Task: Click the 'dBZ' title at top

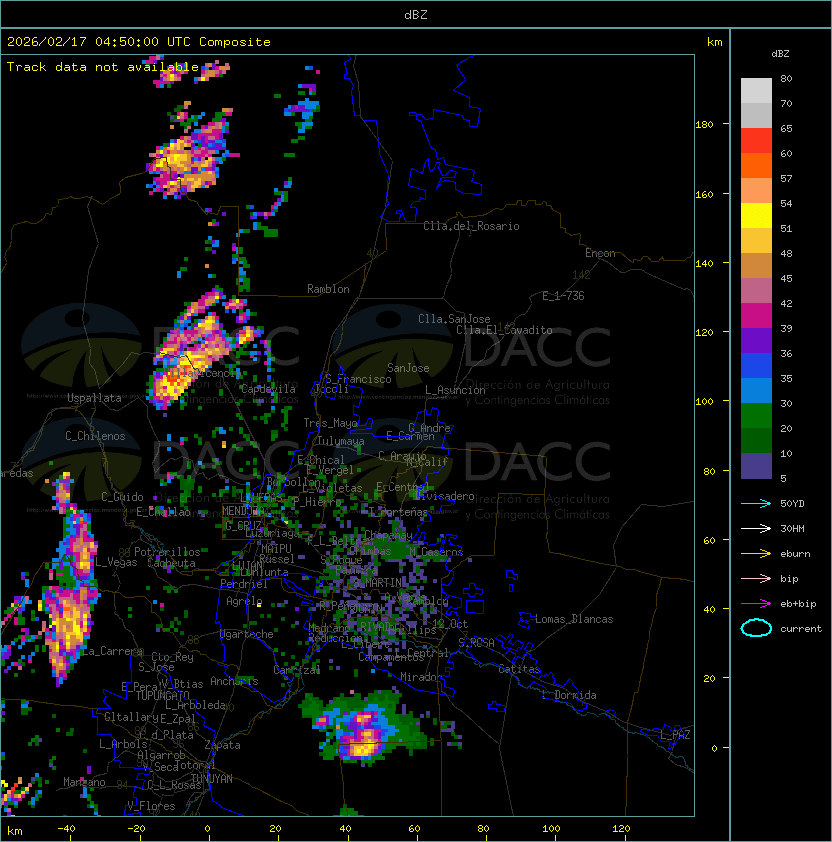Action: point(416,15)
